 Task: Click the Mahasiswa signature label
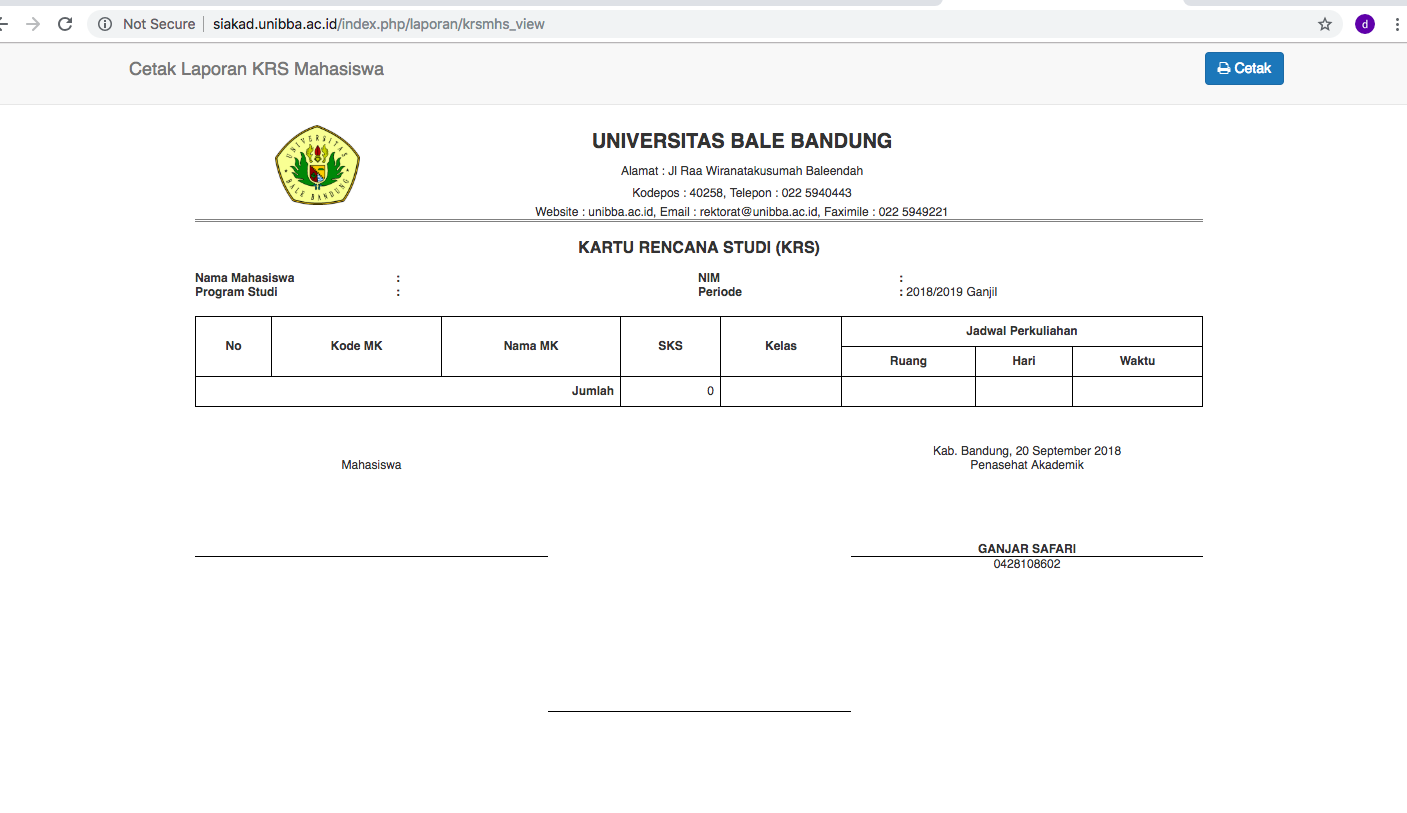coord(371,465)
